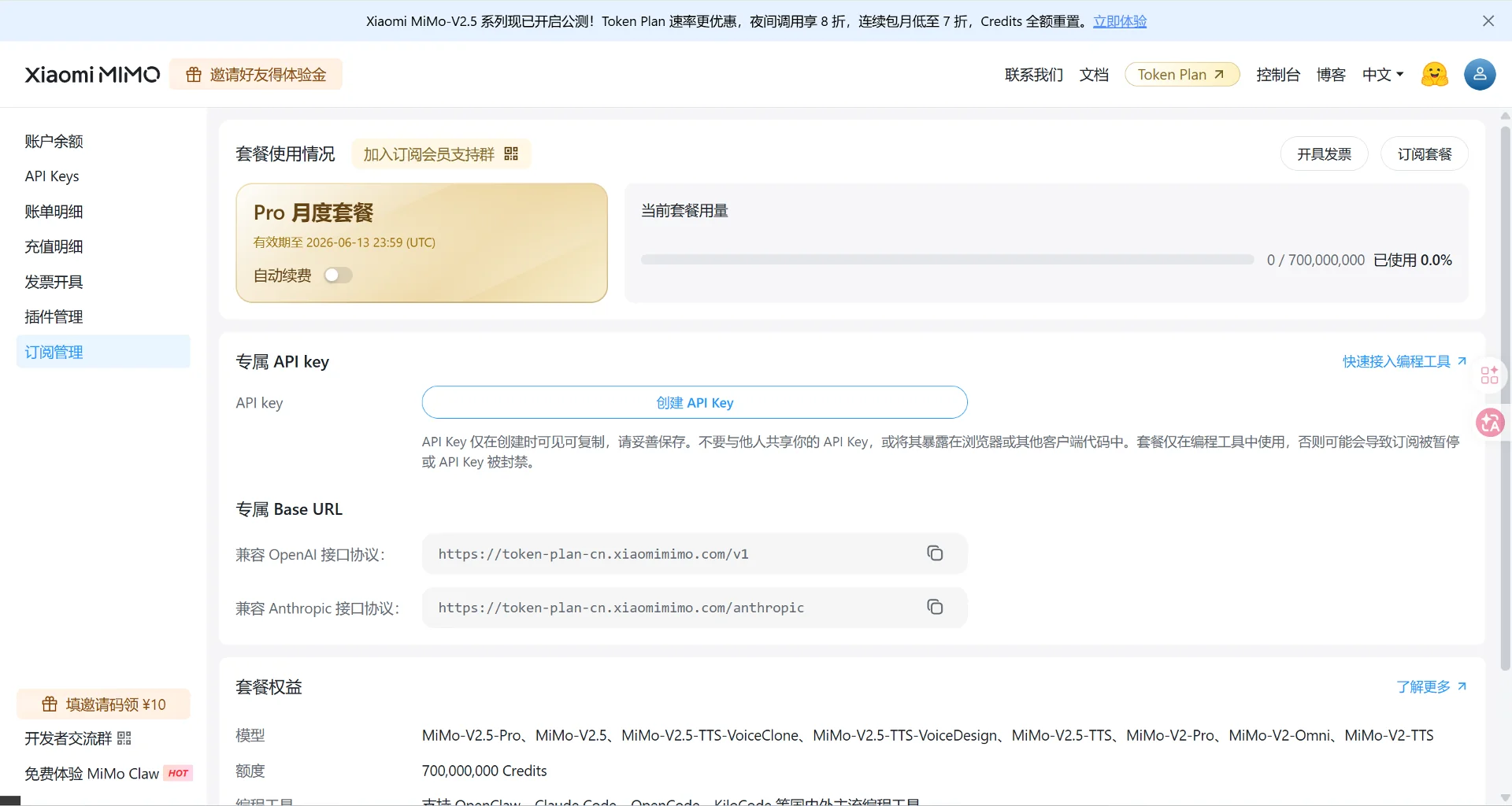Click the 当前套餐用量 progress bar
Viewport: 1512px width, 806px height.
pos(947,260)
